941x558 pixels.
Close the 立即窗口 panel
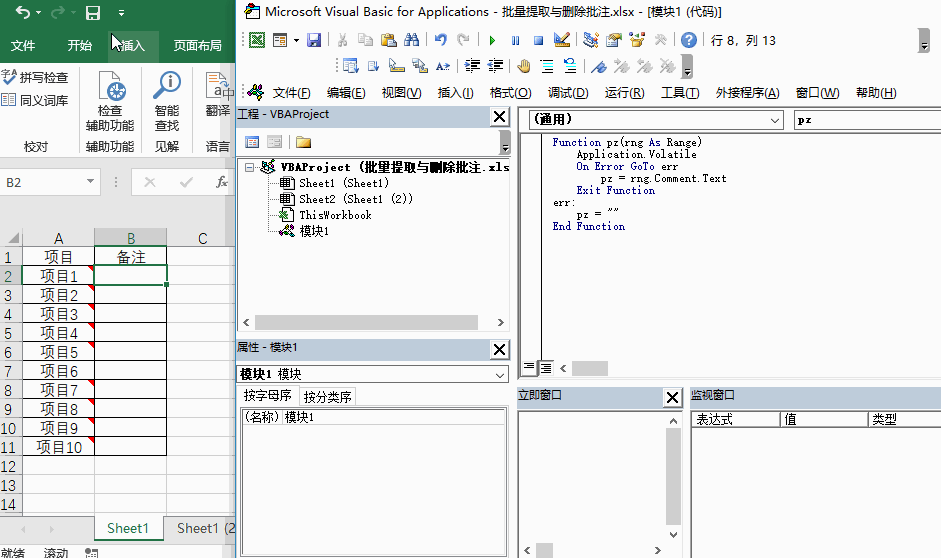coord(672,397)
